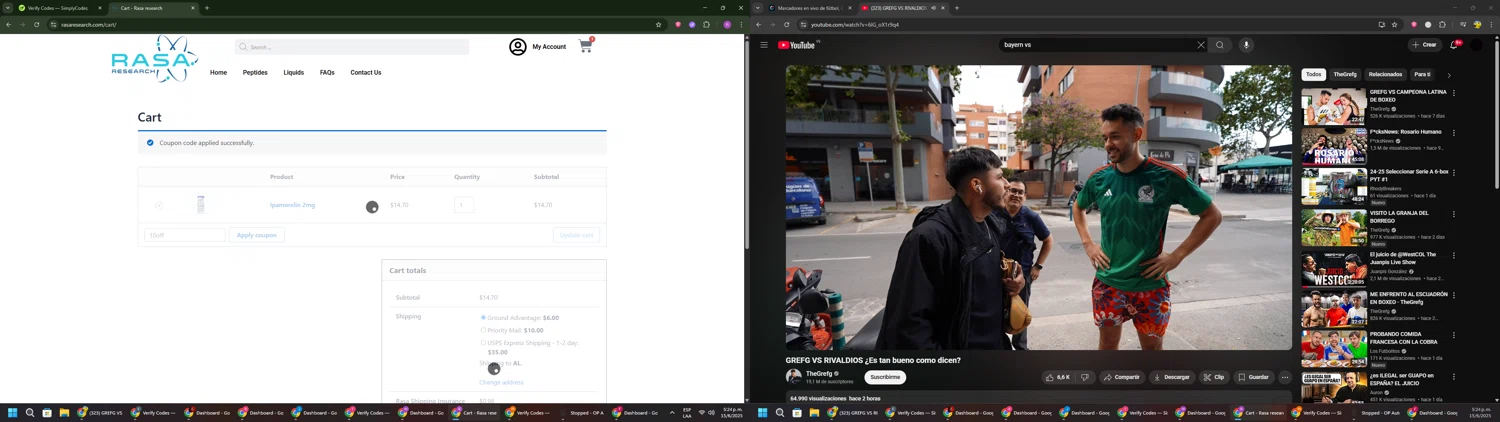
Task: Open extensions puzzle icon in Rasa browser window
Action: click(x=706, y=24)
